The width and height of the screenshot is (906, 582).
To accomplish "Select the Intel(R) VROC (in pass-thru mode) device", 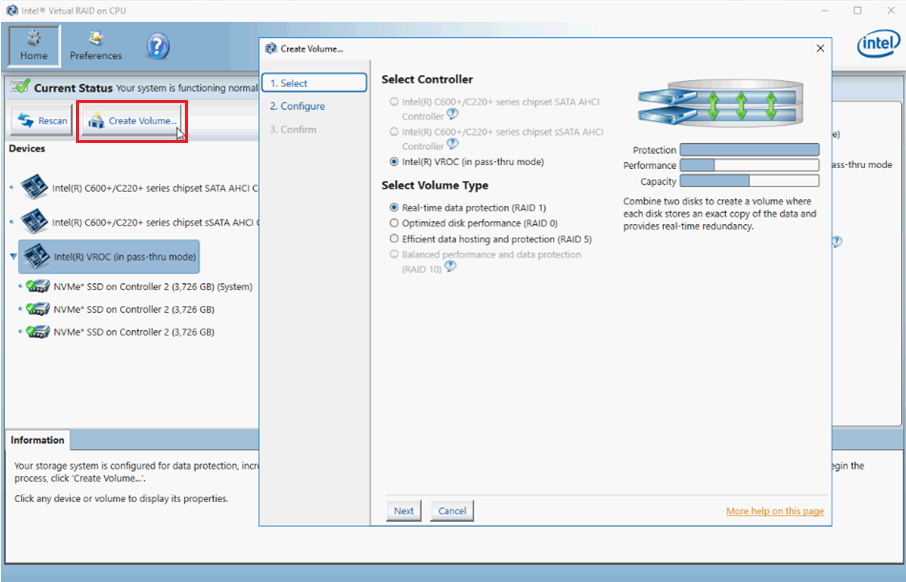I will point(109,257).
